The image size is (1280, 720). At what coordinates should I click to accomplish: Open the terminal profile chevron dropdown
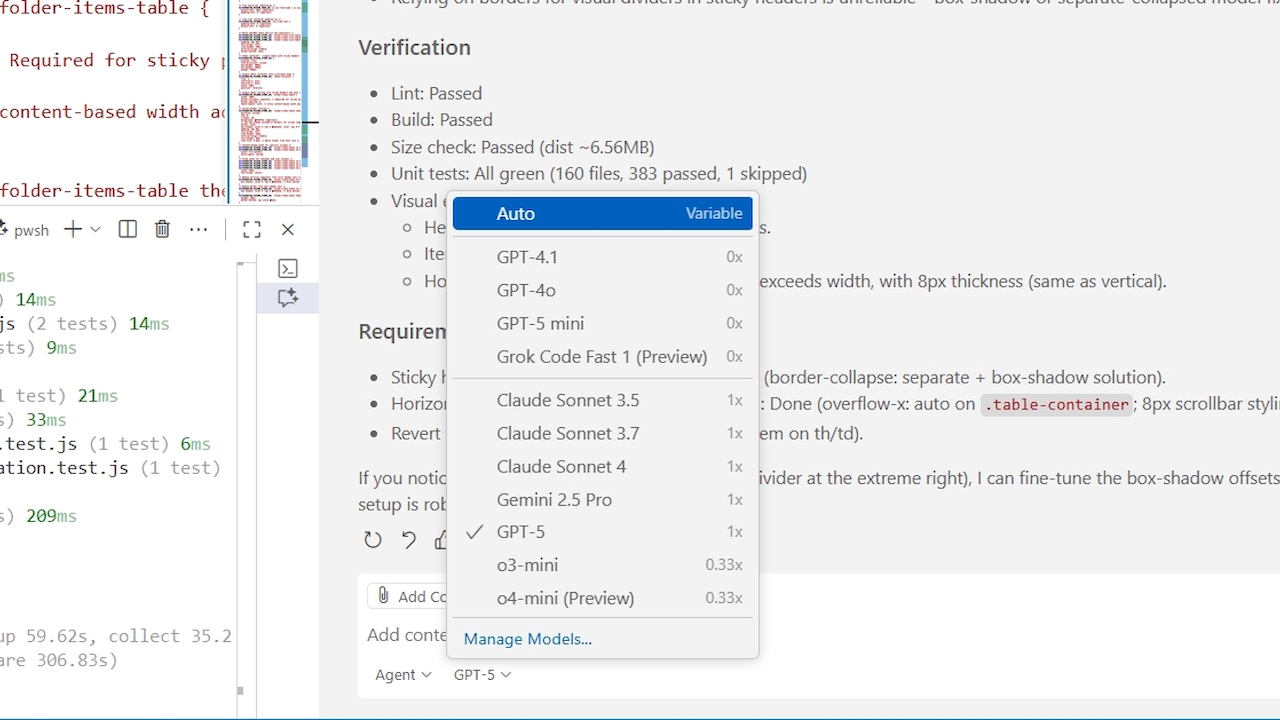tap(96, 229)
